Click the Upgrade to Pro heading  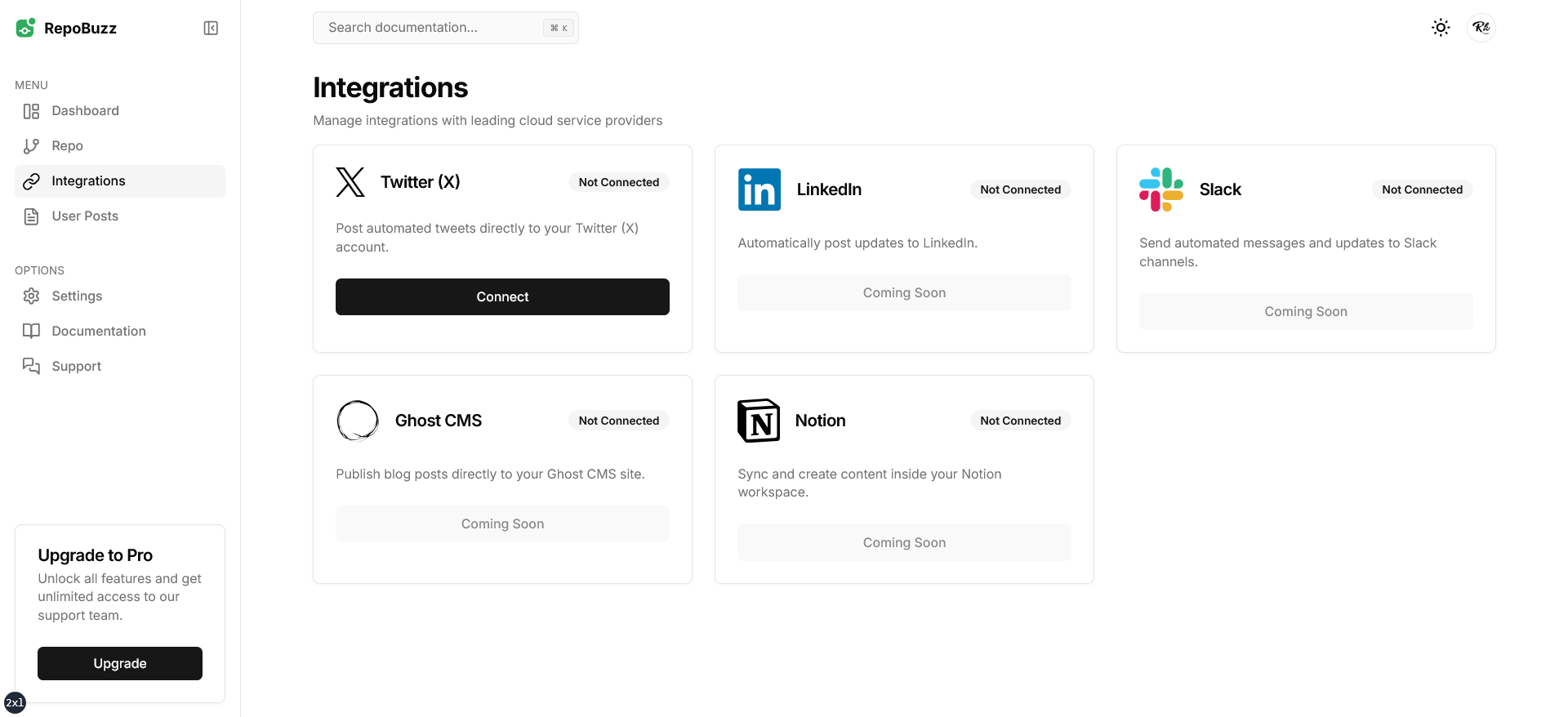[x=95, y=555]
